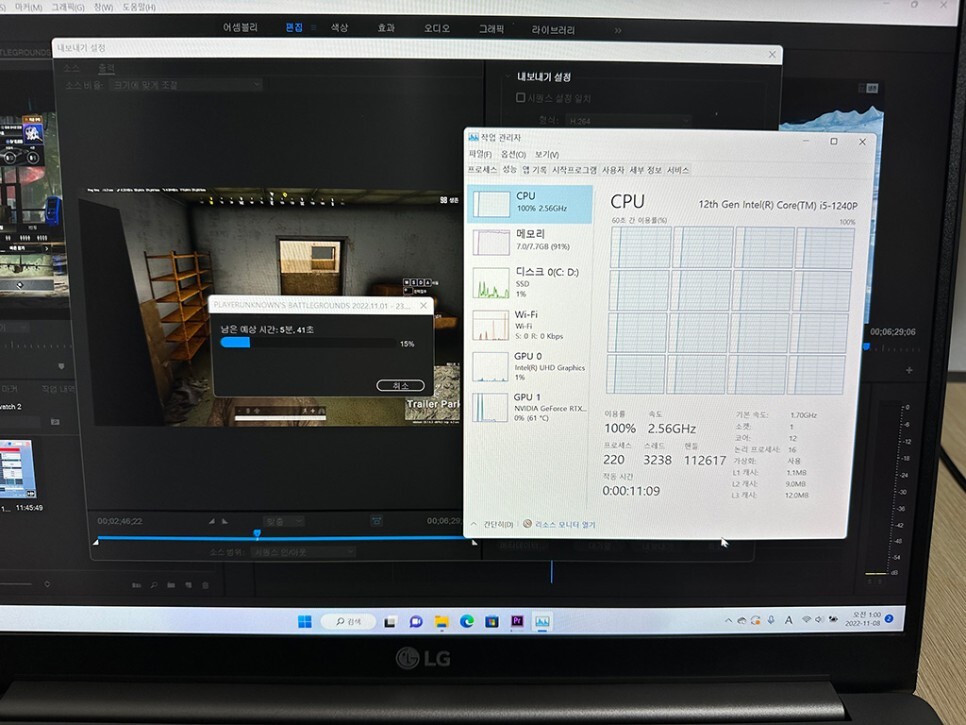Viewport: 966px width, 725px height.
Task: Click the export progress bar
Action: click(308, 342)
